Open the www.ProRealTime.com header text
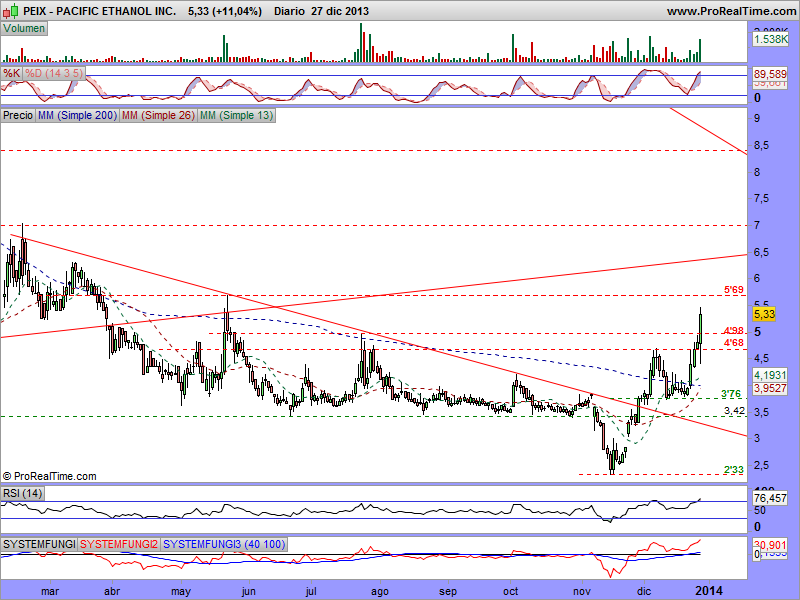The image size is (800, 600). 731,11
